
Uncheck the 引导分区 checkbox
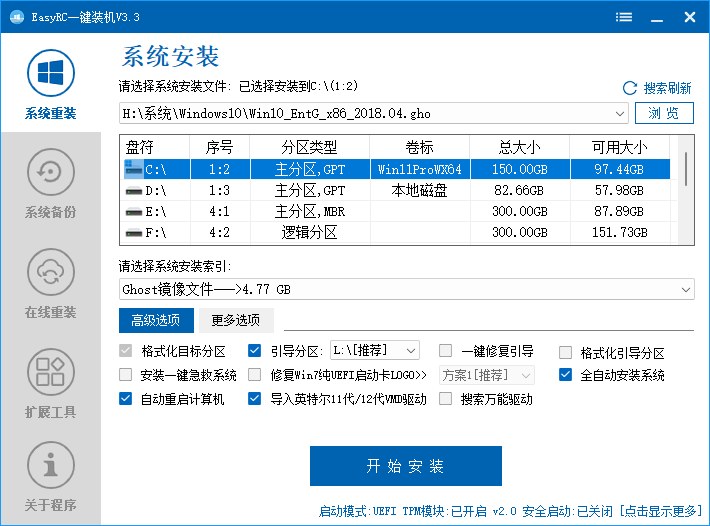254,351
